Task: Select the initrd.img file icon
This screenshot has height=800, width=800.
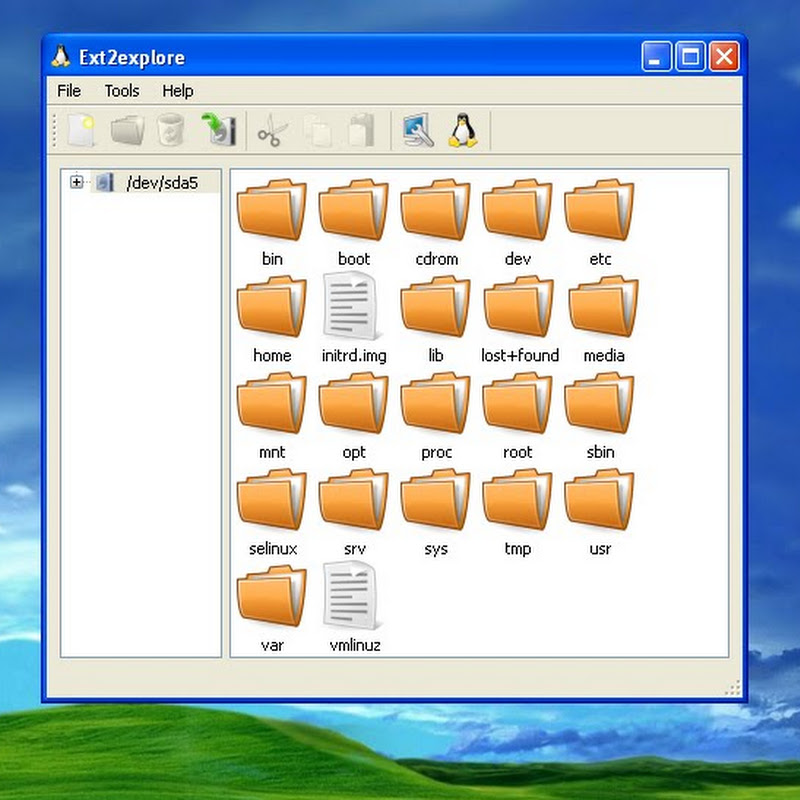Action: (x=353, y=308)
